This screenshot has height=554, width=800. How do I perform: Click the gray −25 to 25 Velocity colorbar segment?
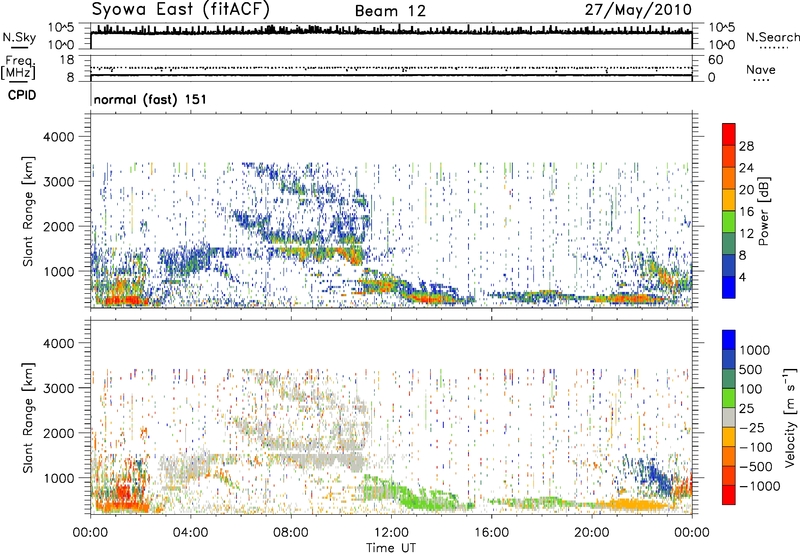pyautogui.click(x=729, y=418)
